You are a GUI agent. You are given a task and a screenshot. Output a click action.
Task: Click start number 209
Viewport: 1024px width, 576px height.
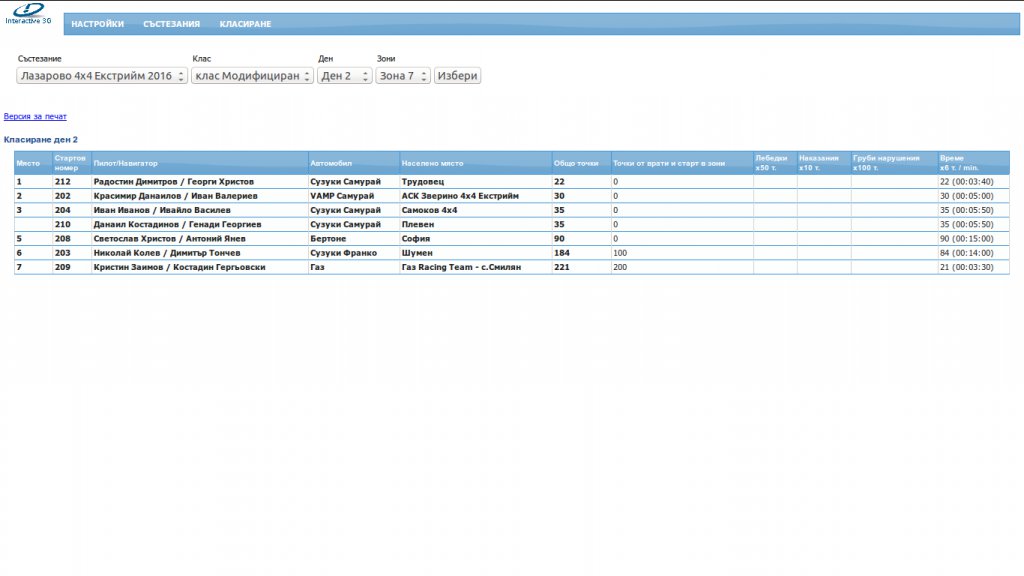pyautogui.click(x=63, y=267)
